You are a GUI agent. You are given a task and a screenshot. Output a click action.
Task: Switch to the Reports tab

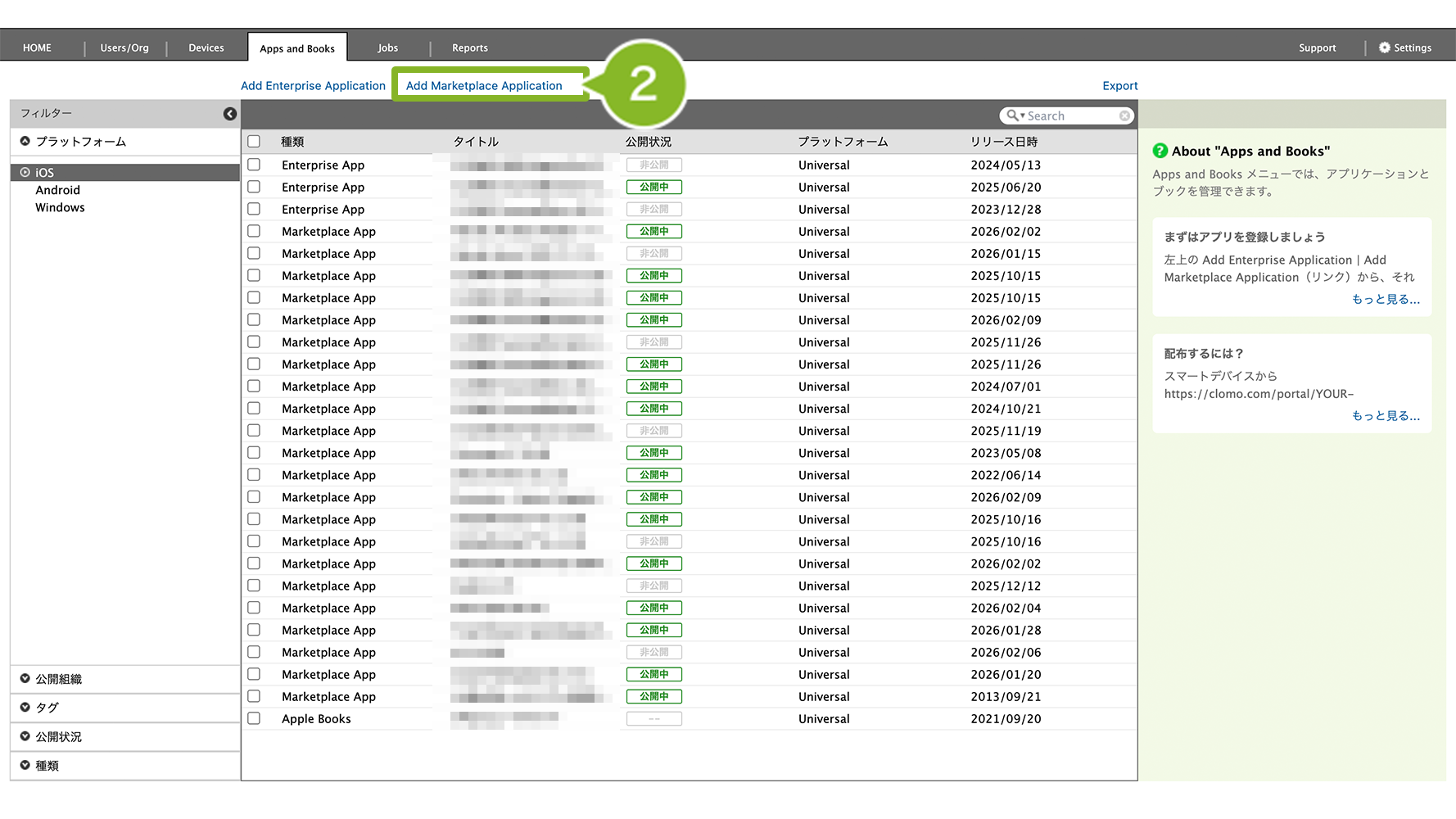point(469,48)
